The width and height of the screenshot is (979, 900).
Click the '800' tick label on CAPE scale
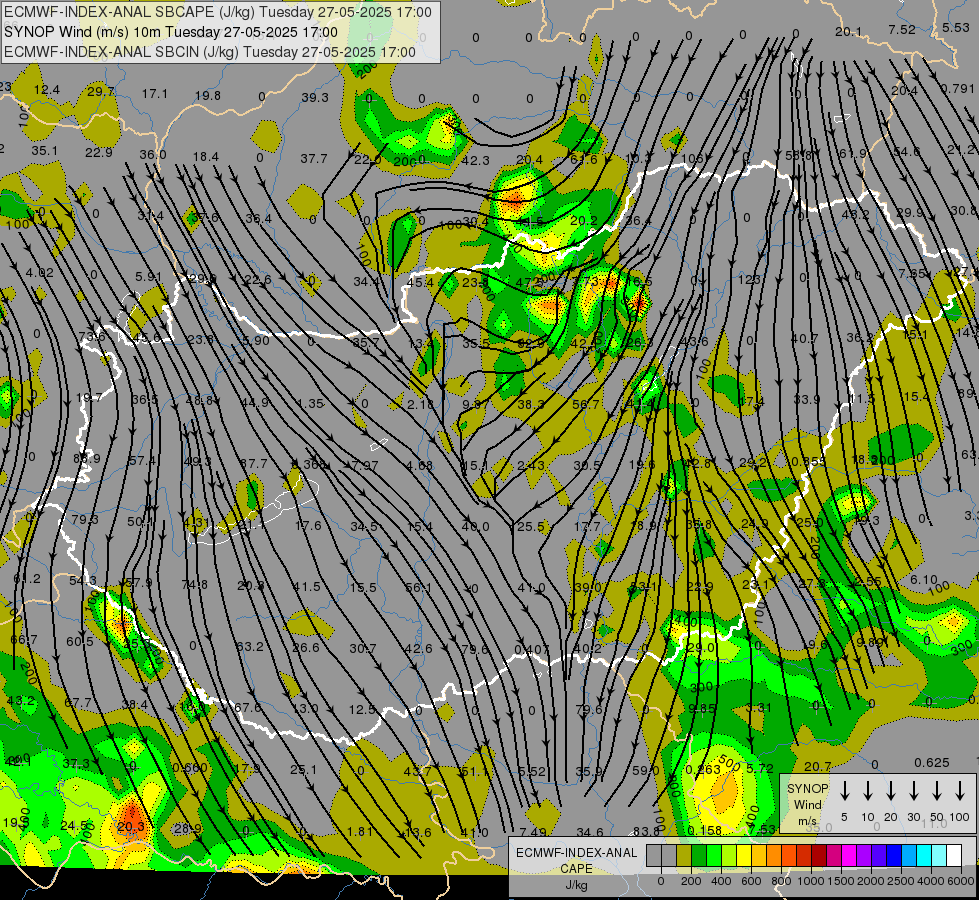pos(781,881)
